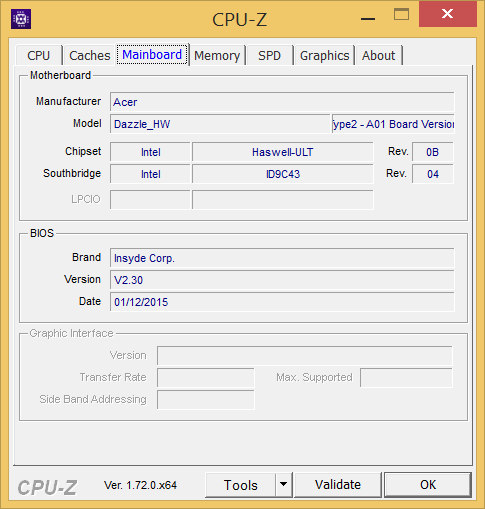Image resolution: width=485 pixels, height=509 pixels.
Task: Open the About tab
Action: [x=379, y=55]
